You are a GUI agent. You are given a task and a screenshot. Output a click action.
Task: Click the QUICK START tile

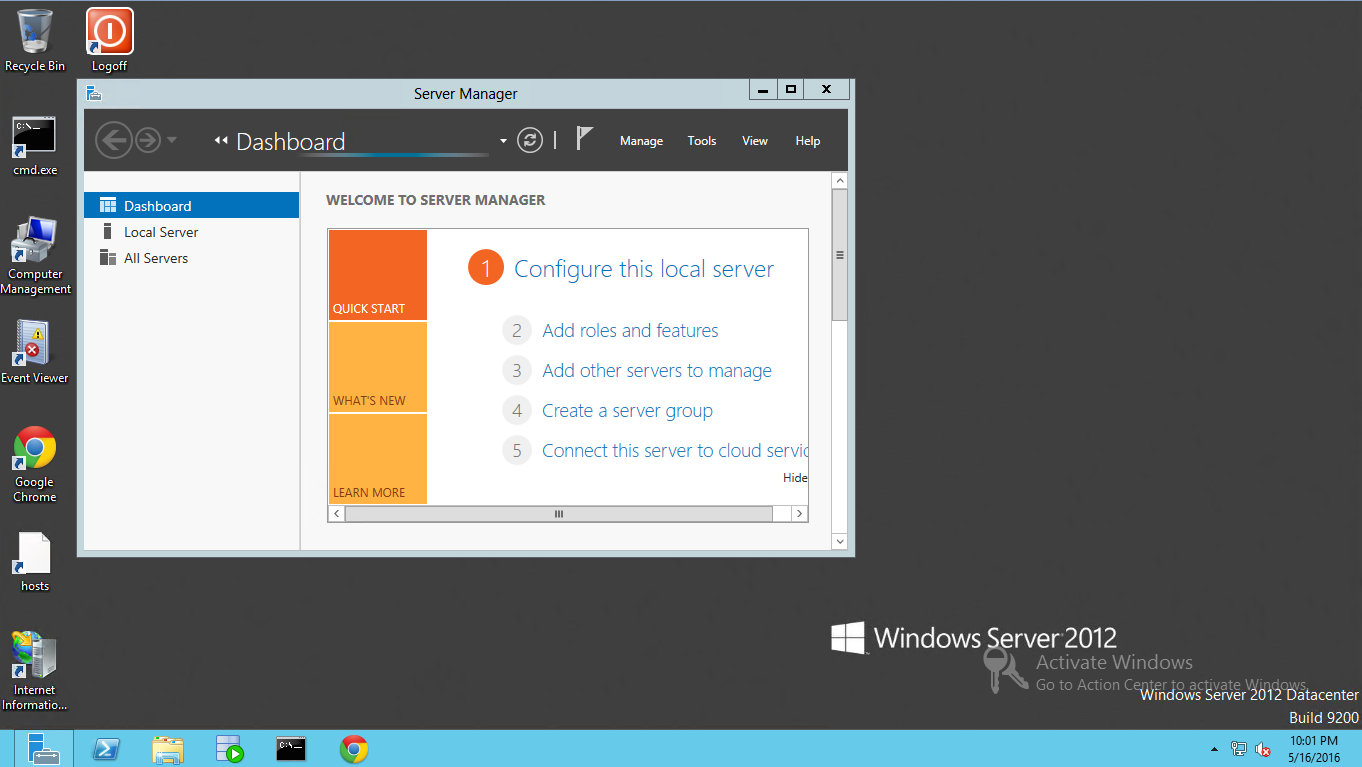click(377, 275)
